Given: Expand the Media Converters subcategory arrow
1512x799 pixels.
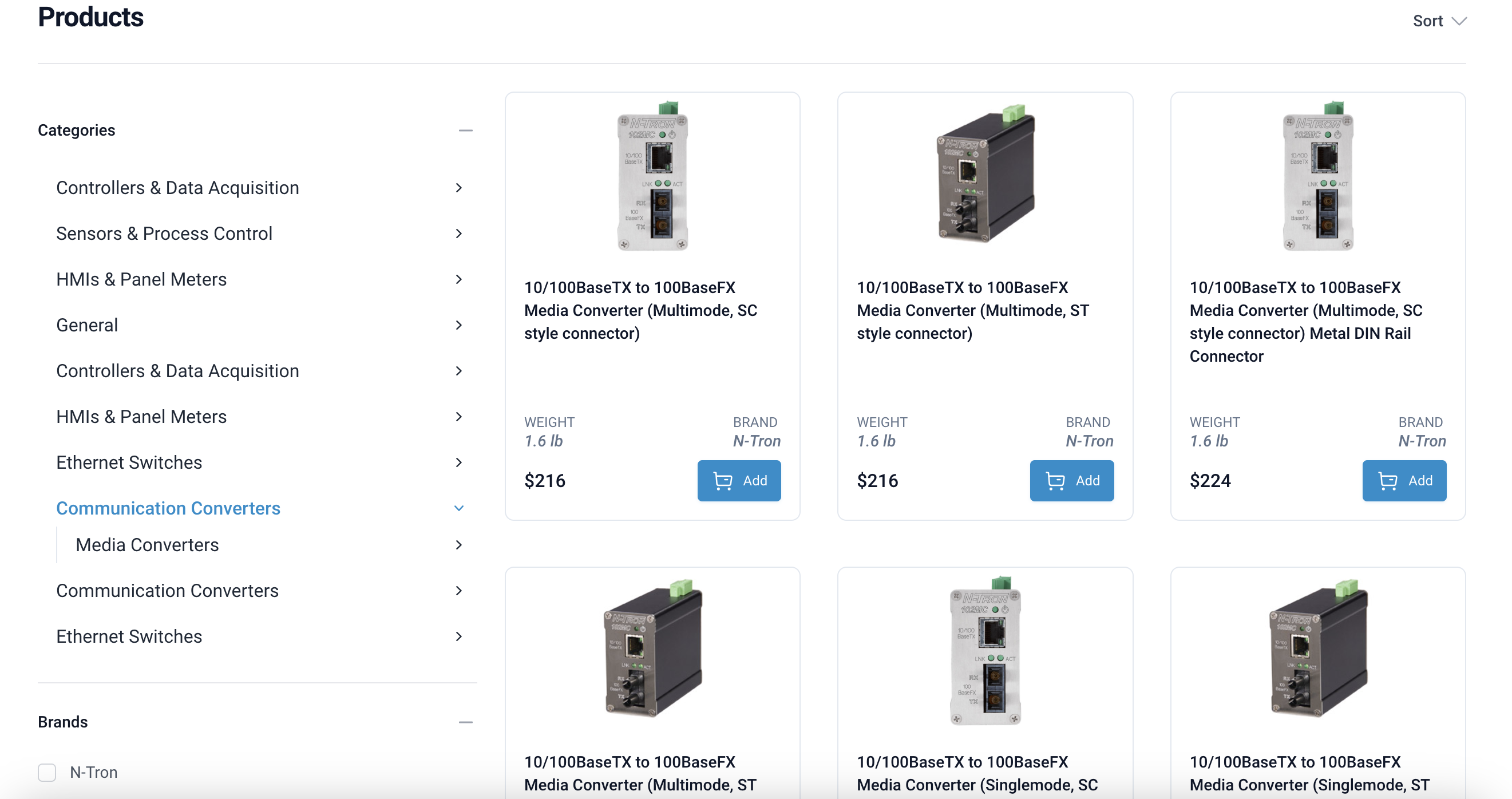Looking at the screenshot, I should 459,545.
